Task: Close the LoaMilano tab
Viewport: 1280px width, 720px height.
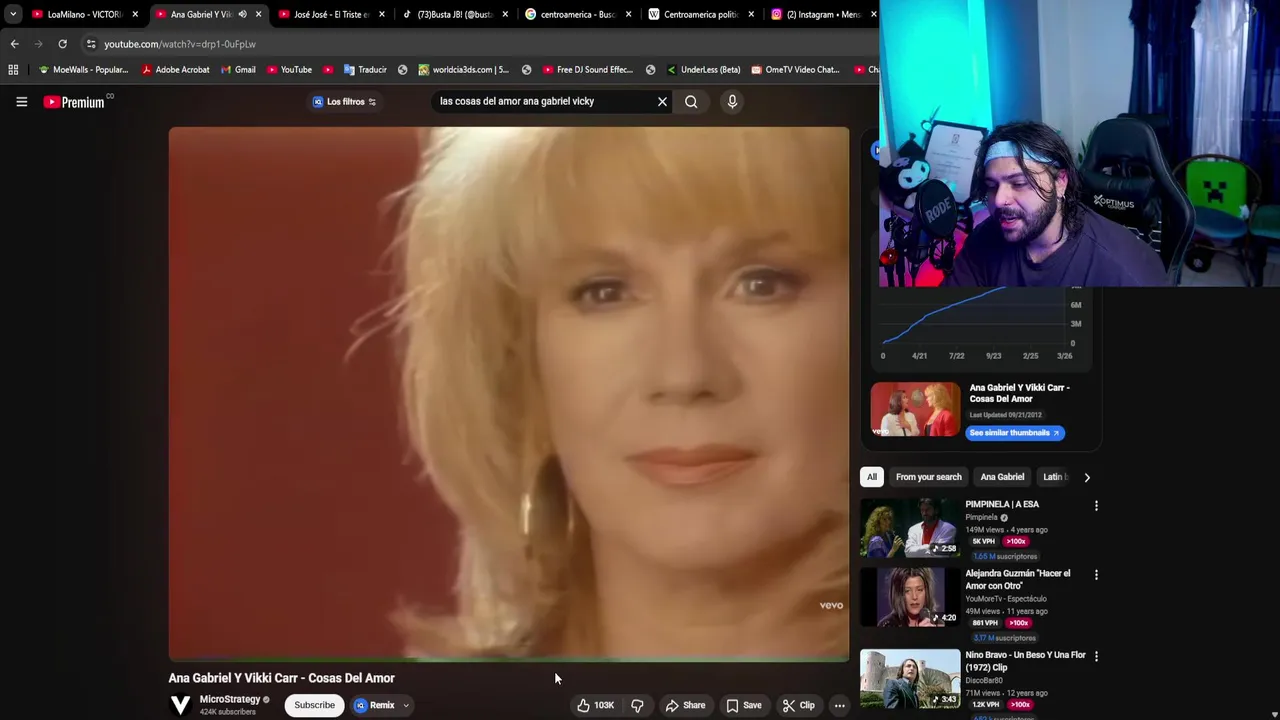Action: [135, 14]
